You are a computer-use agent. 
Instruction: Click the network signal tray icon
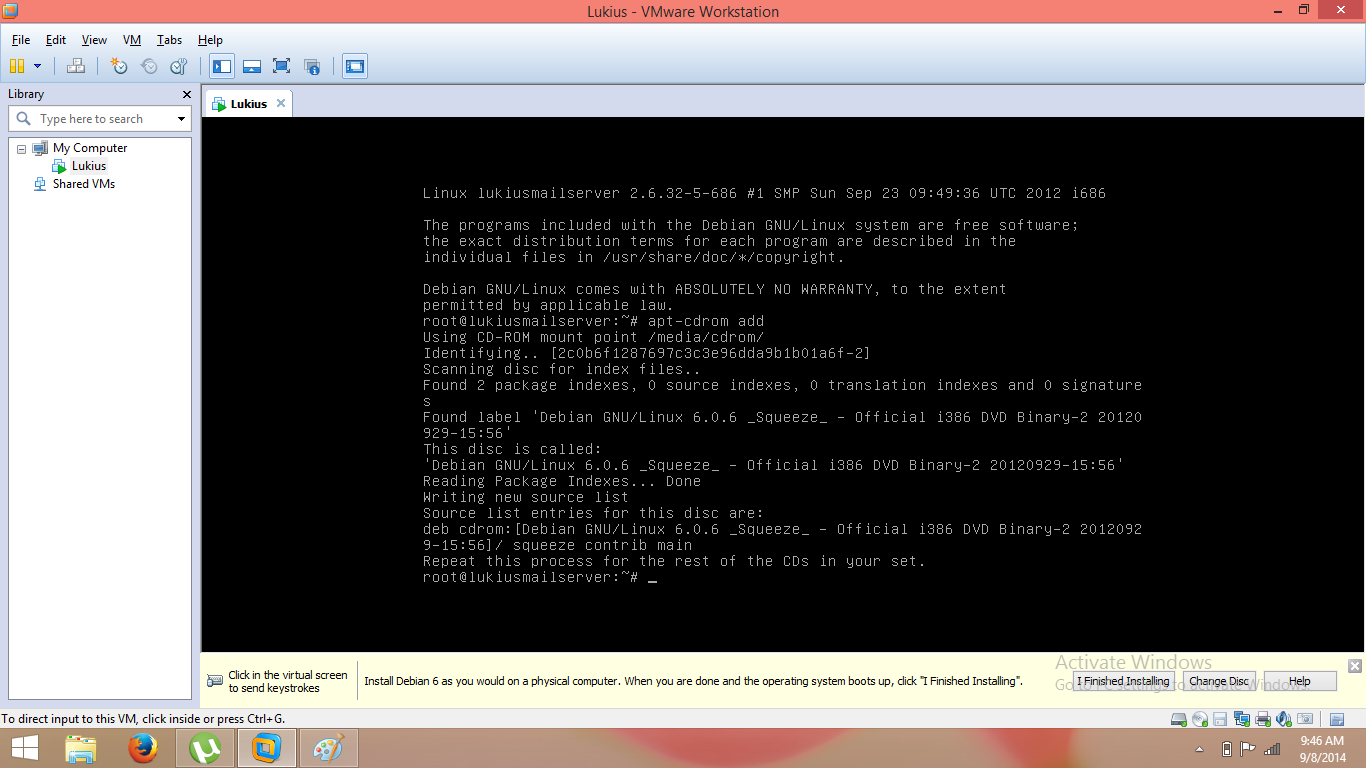[1272, 749]
